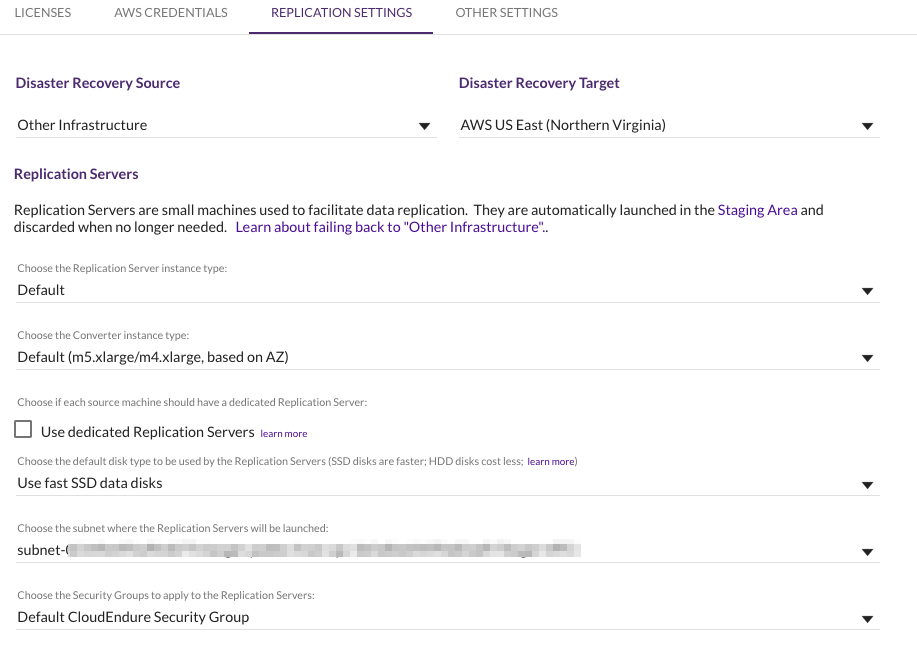
Task: Open the default disk type dropdown
Action: click(x=447, y=483)
